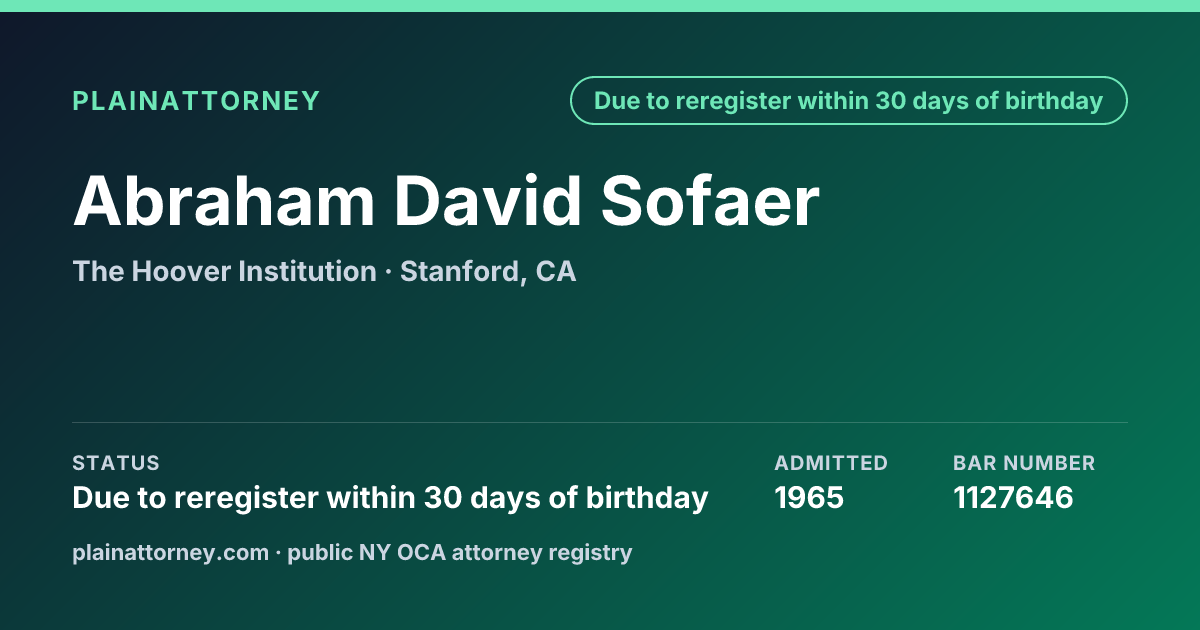Click the PLAINATTORNEY brand logo text
Image resolution: width=1200 pixels, height=630 pixels.
196,101
